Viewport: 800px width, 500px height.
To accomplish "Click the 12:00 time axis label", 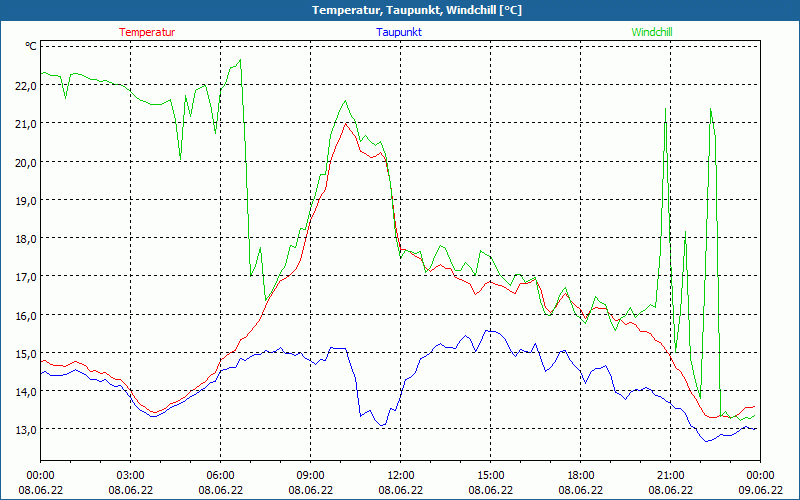I will pyautogui.click(x=401, y=476).
